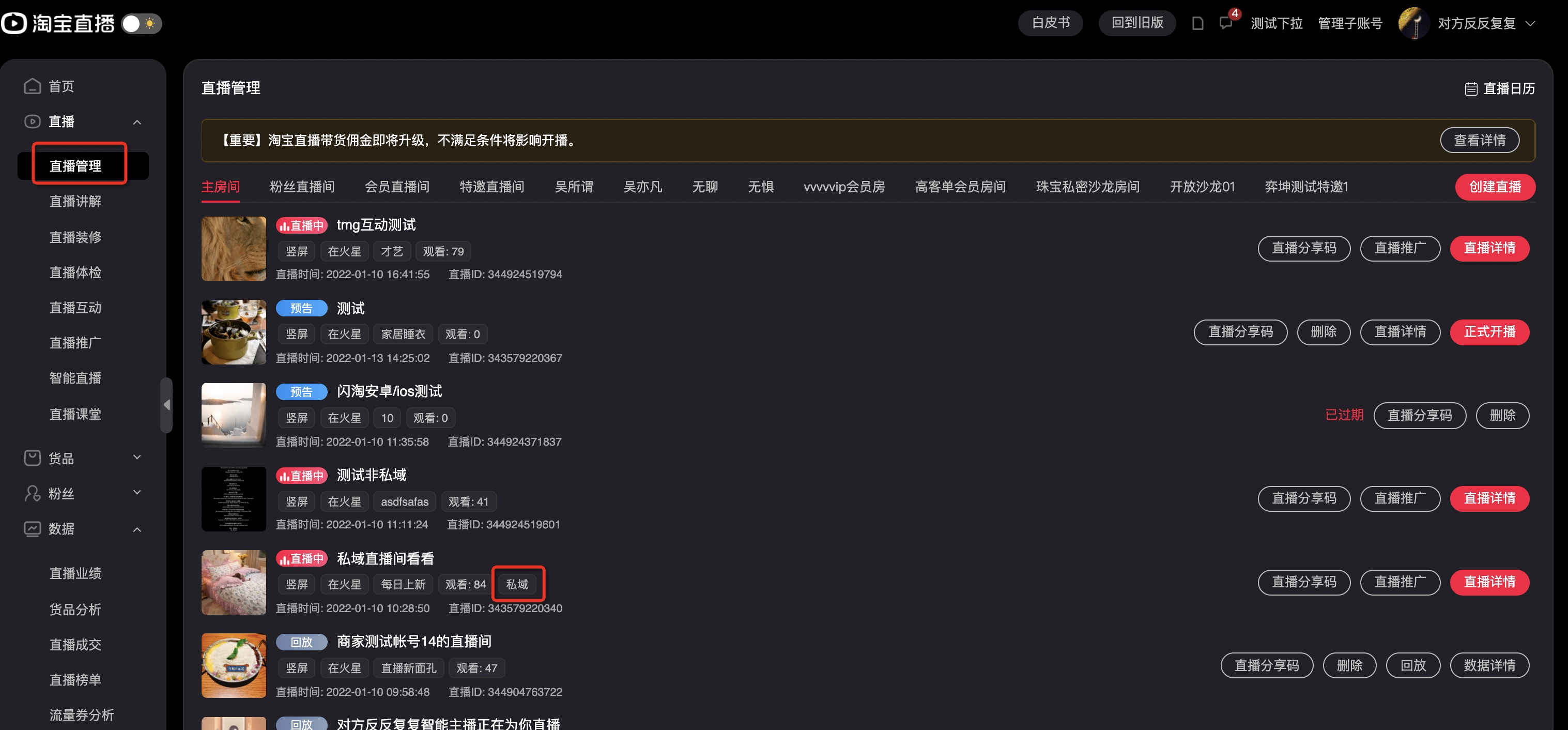1568x730 pixels.
Task: Select 直播装修 in the sidebar
Action: pos(75,237)
